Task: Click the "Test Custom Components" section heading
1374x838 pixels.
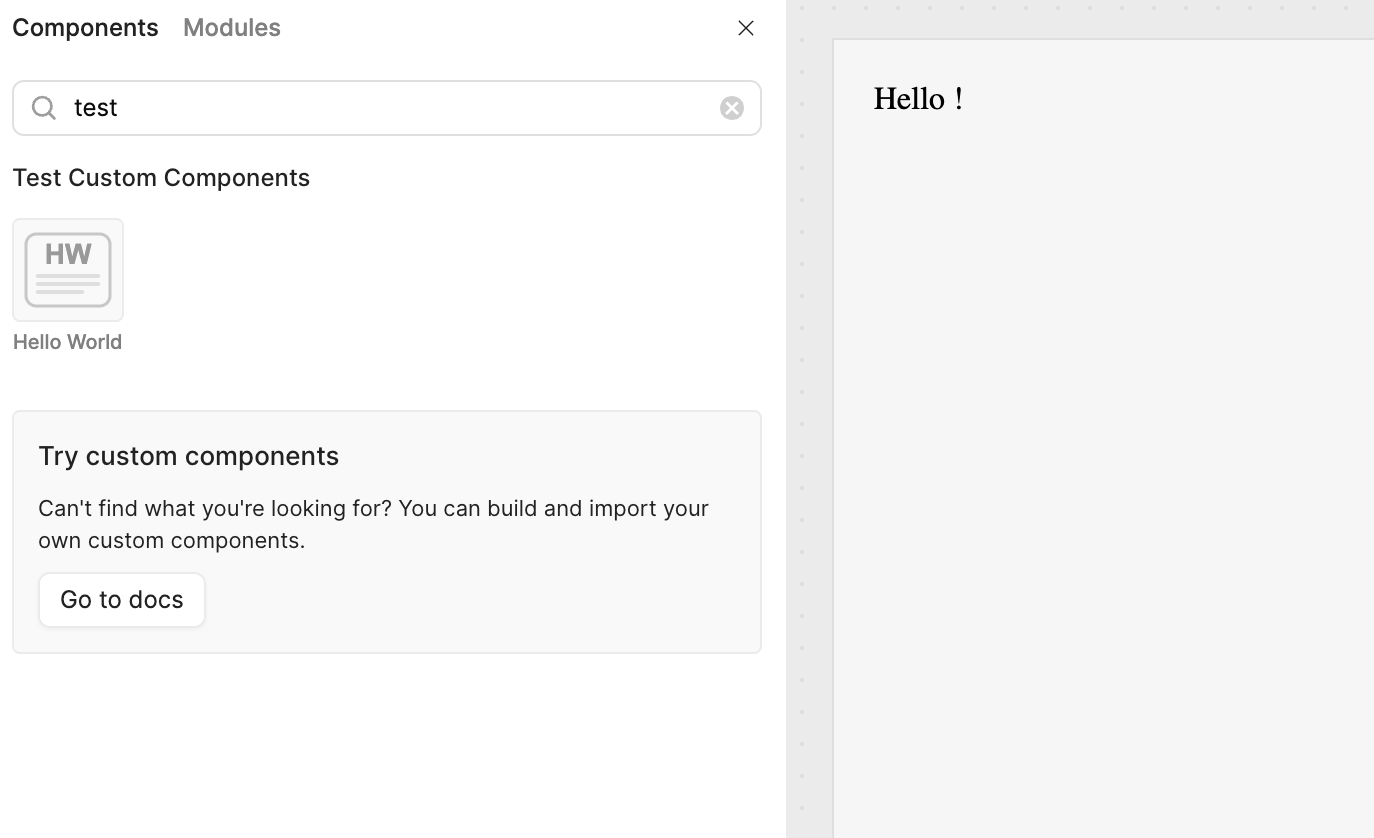Action: (x=161, y=178)
